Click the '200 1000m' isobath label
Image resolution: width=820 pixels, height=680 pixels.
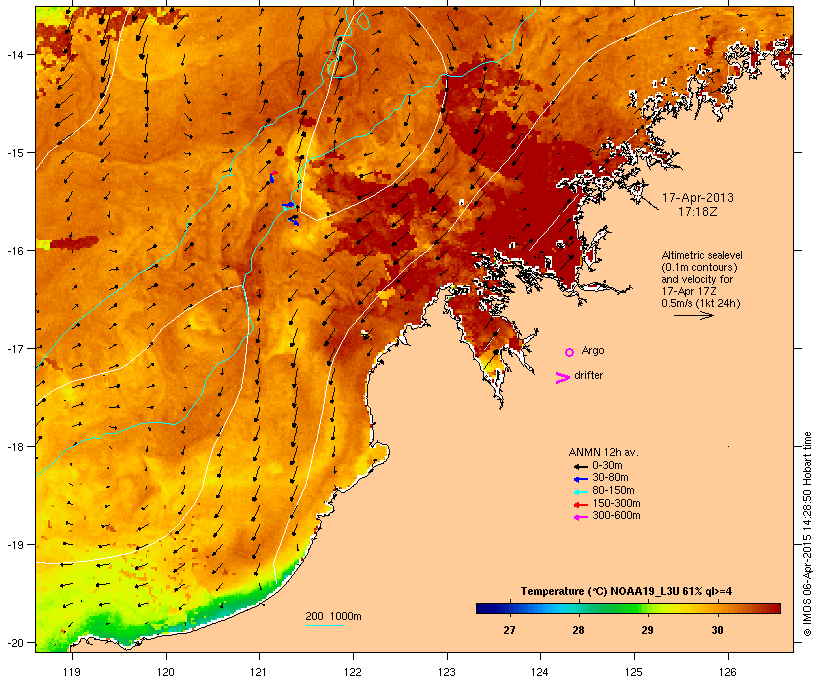pyautogui.click(x=333, y=616)
